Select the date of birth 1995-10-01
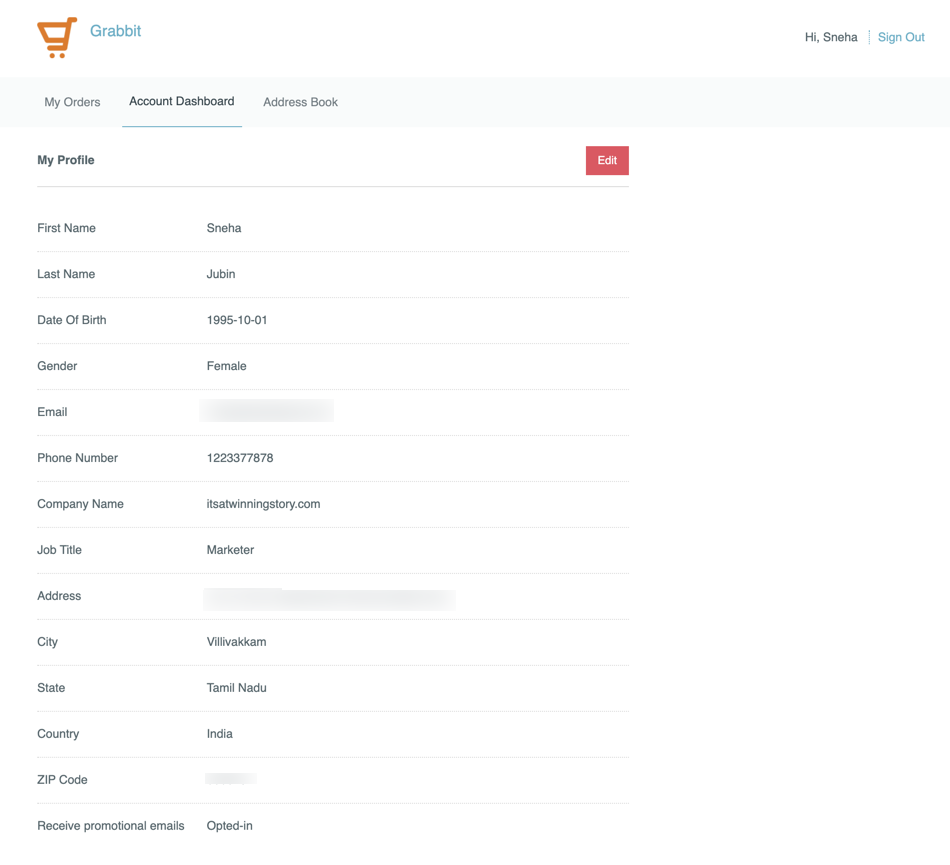This screenshot has height=865, width=950. pos(237,320)
